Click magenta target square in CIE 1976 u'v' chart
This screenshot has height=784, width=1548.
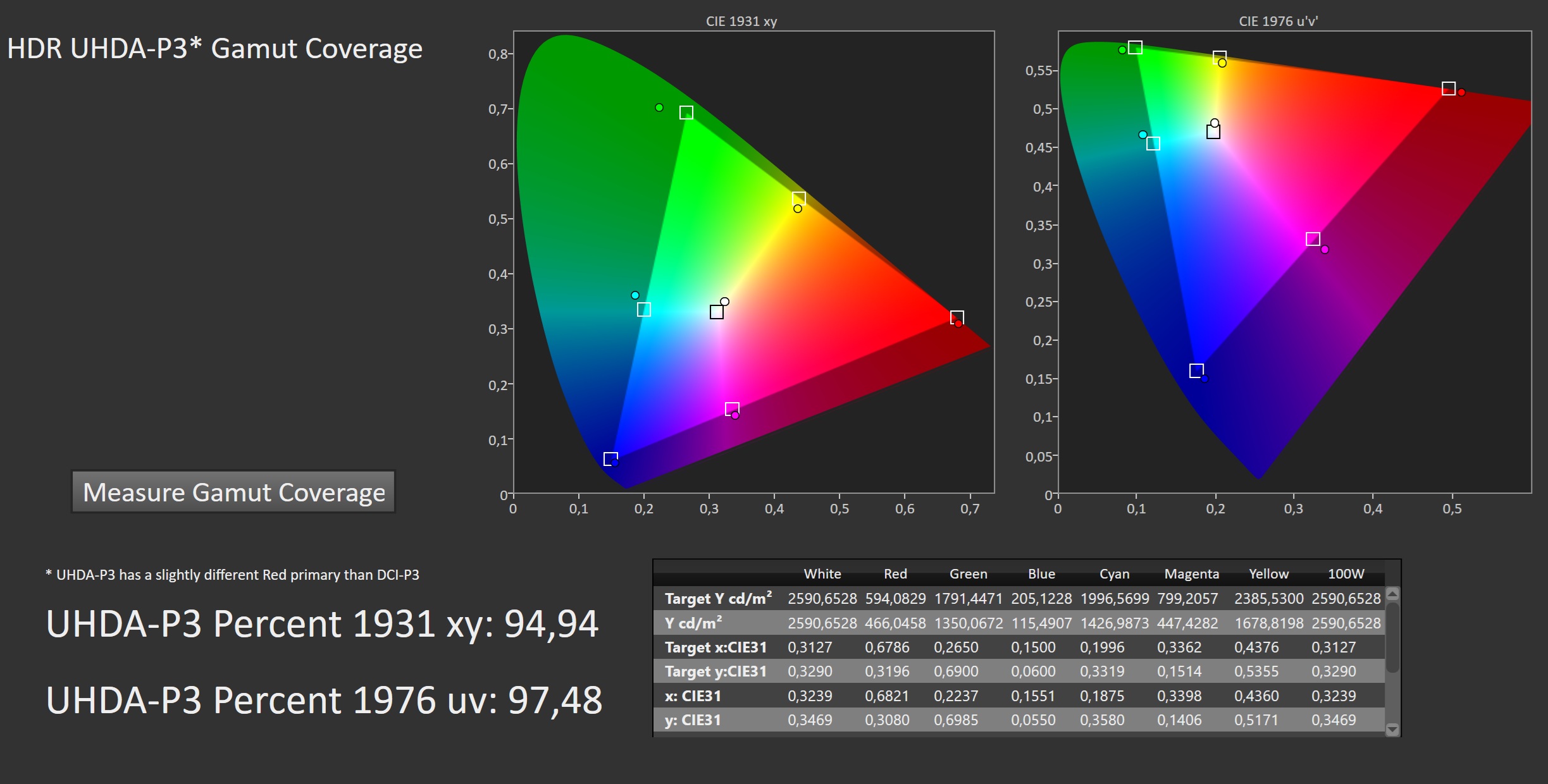(1313, 239)
